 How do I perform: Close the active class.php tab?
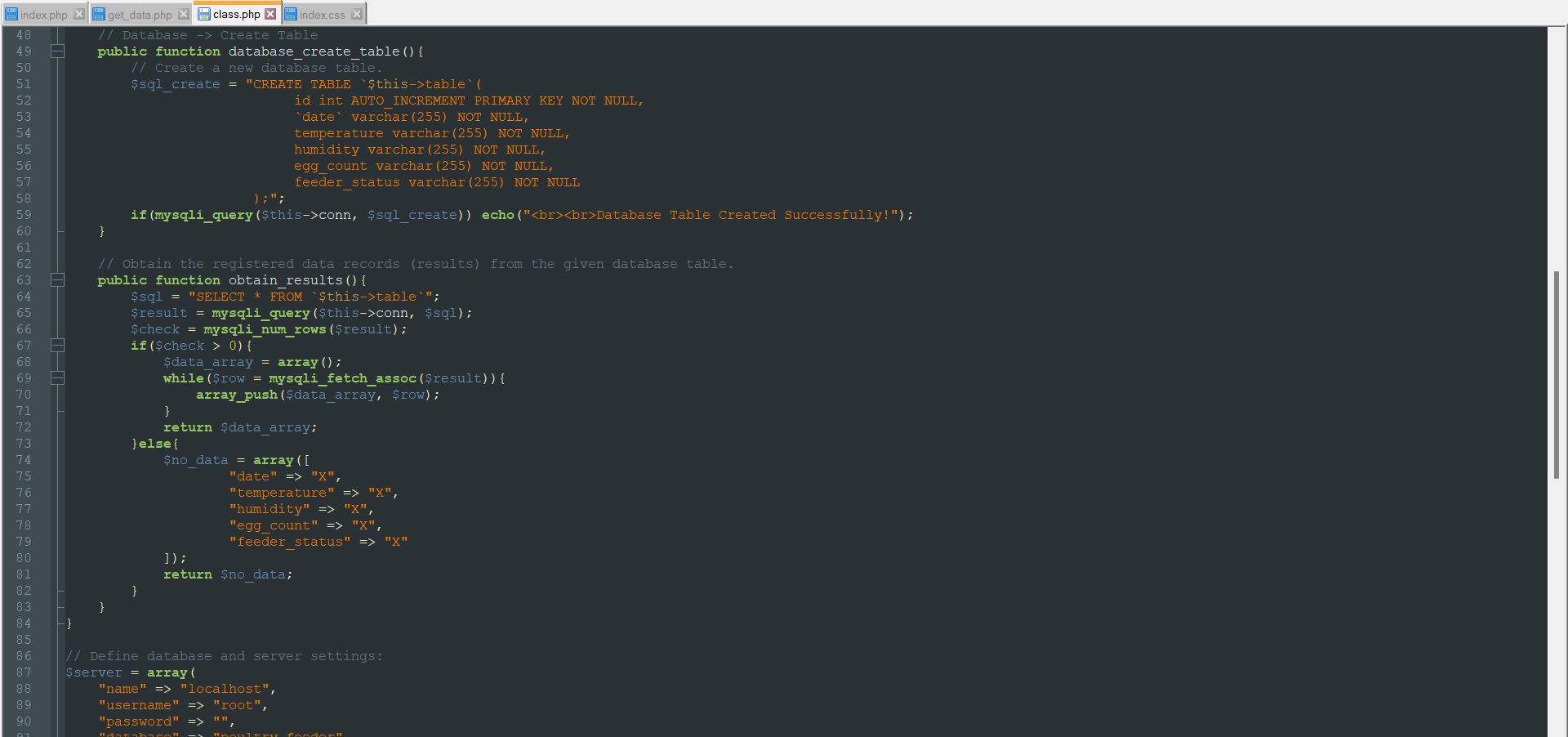270,14
